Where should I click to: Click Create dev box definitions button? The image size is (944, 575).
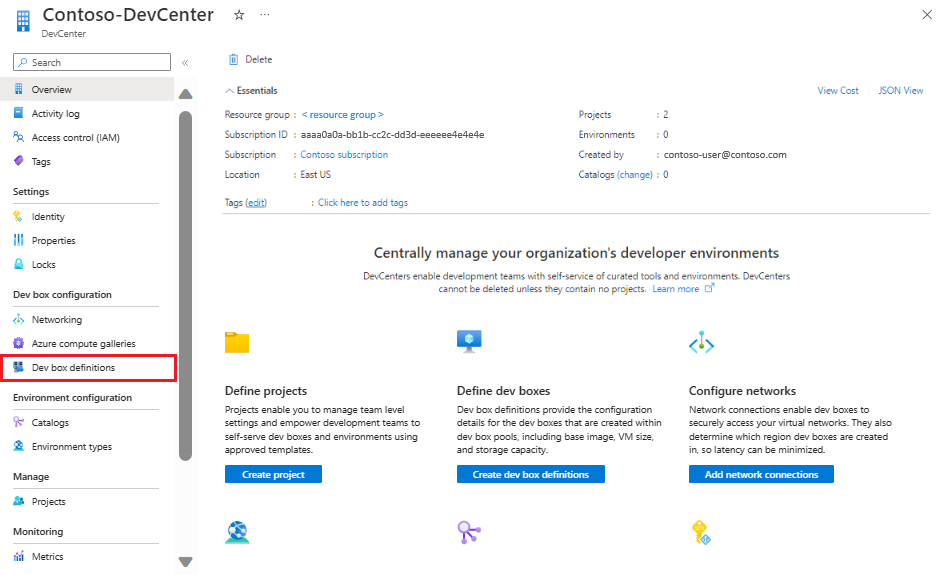(530, 474)
